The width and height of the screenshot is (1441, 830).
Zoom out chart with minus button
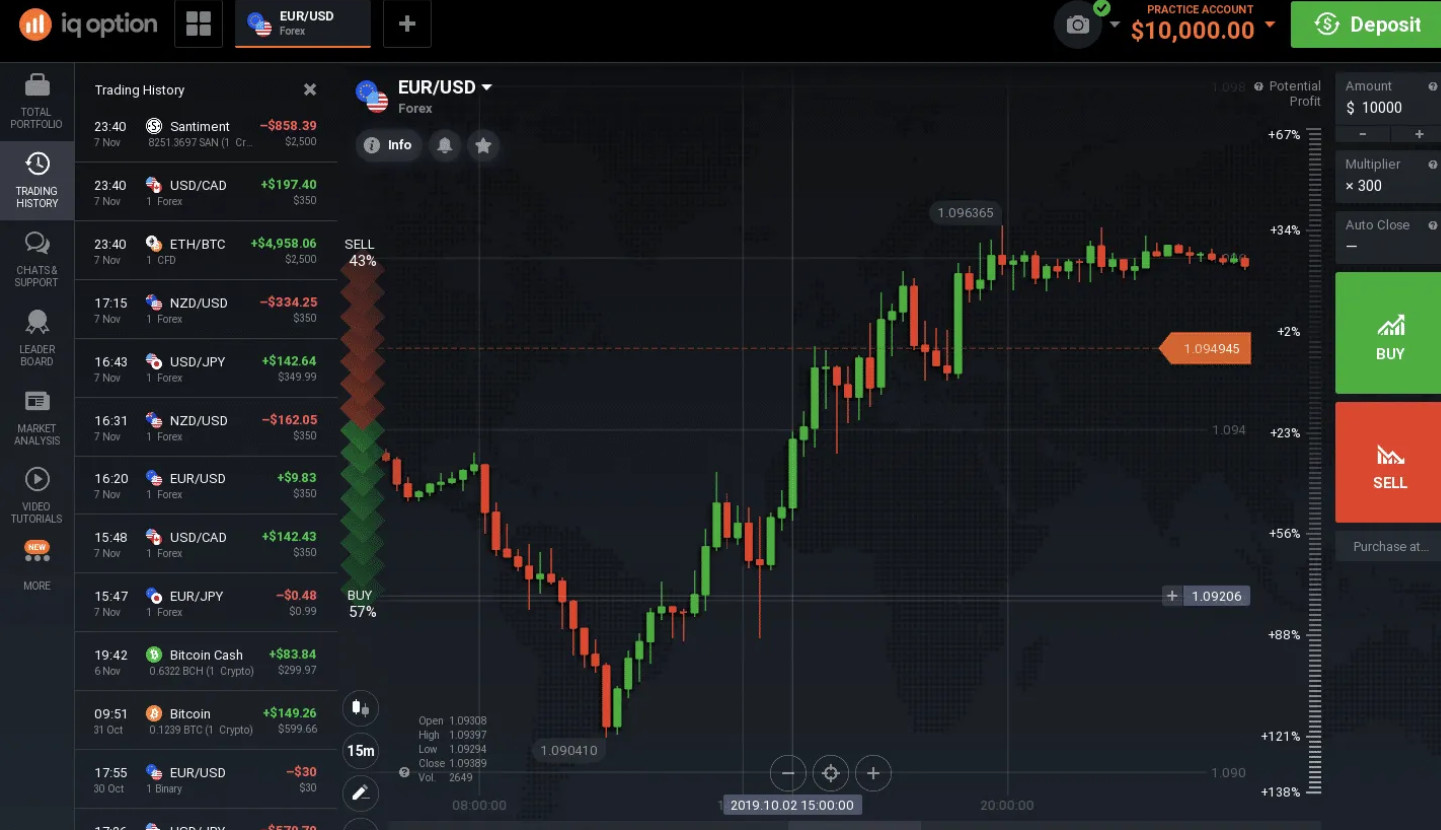click(788, 773)
